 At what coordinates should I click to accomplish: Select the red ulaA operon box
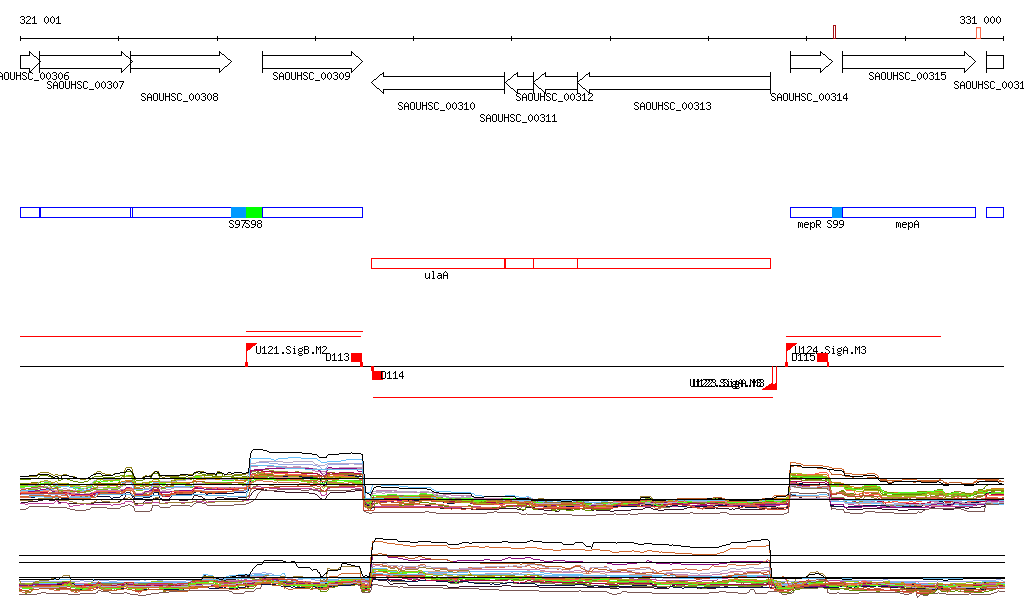(x=571, y=263)
